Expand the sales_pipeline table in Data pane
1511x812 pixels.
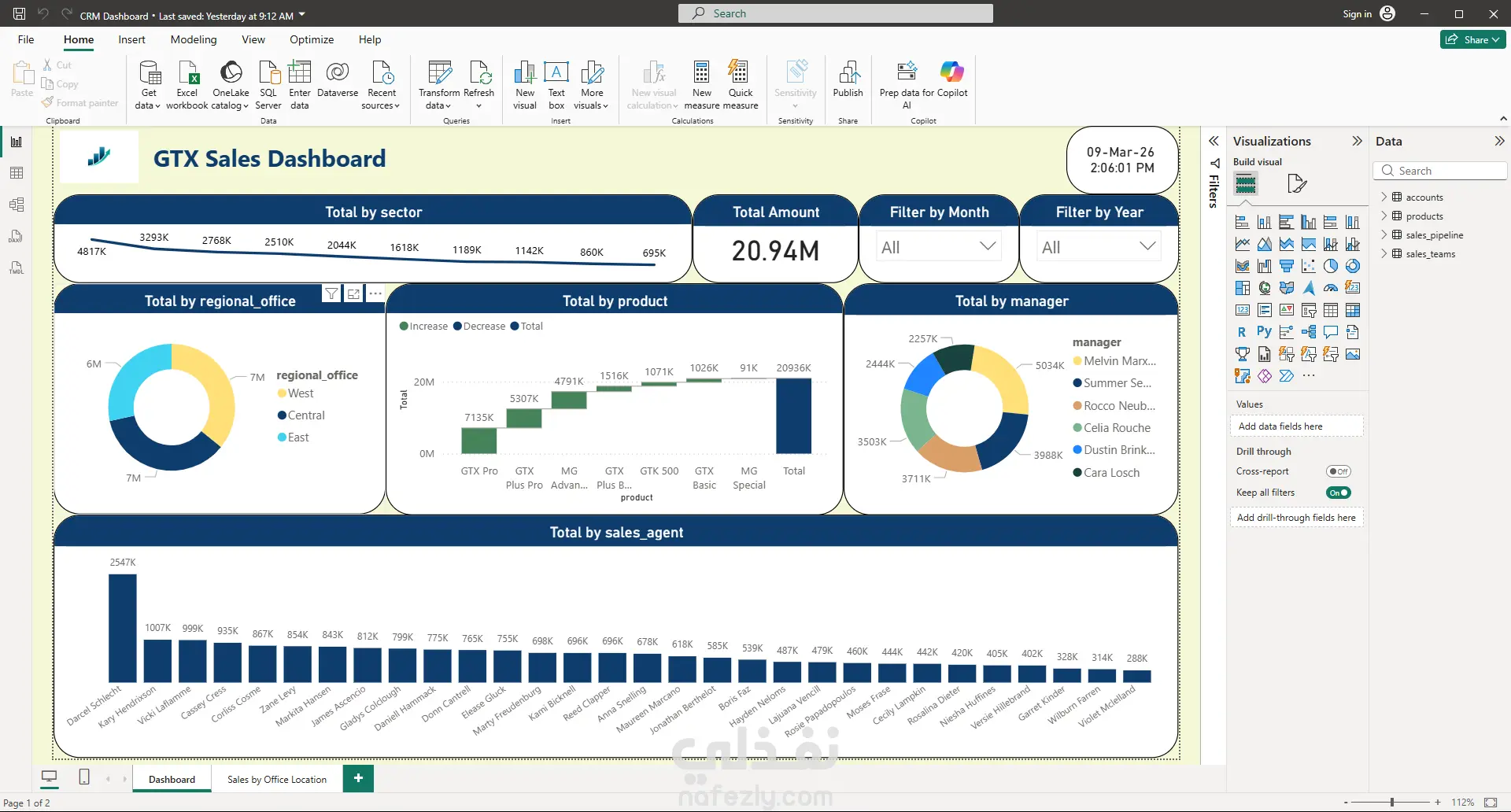(x=1384, y=234)
